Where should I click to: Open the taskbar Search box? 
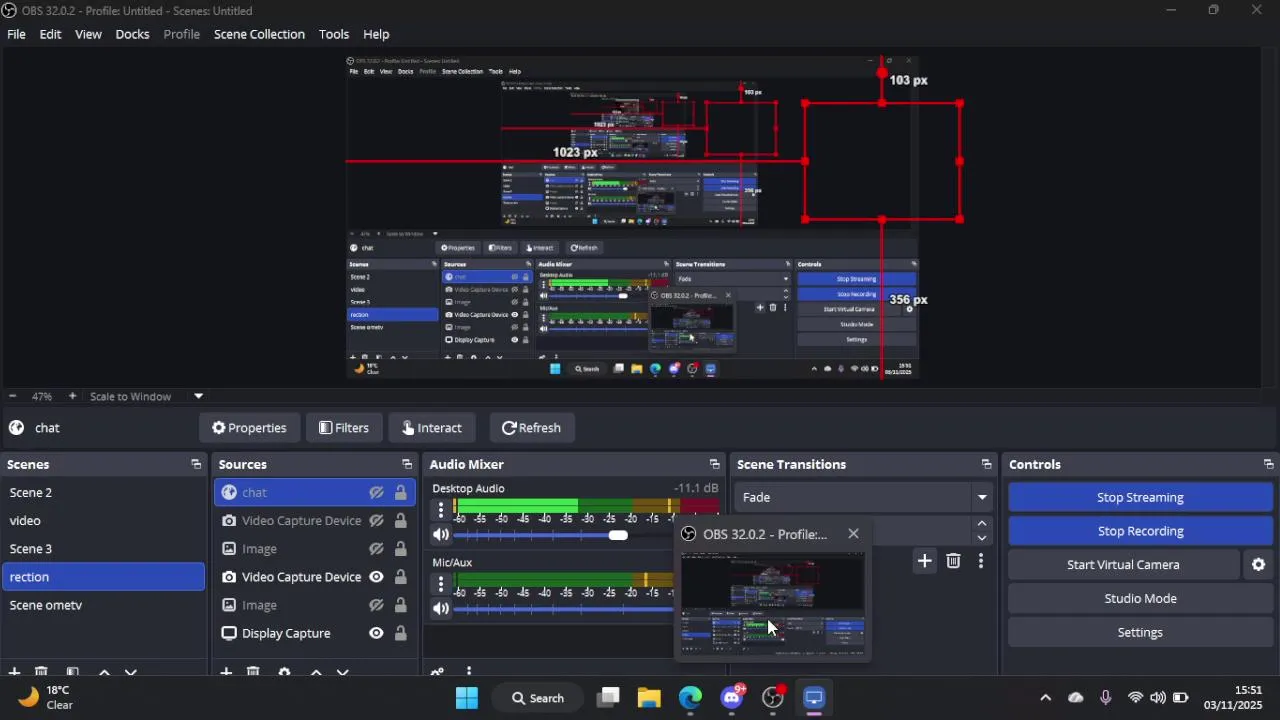538,698
